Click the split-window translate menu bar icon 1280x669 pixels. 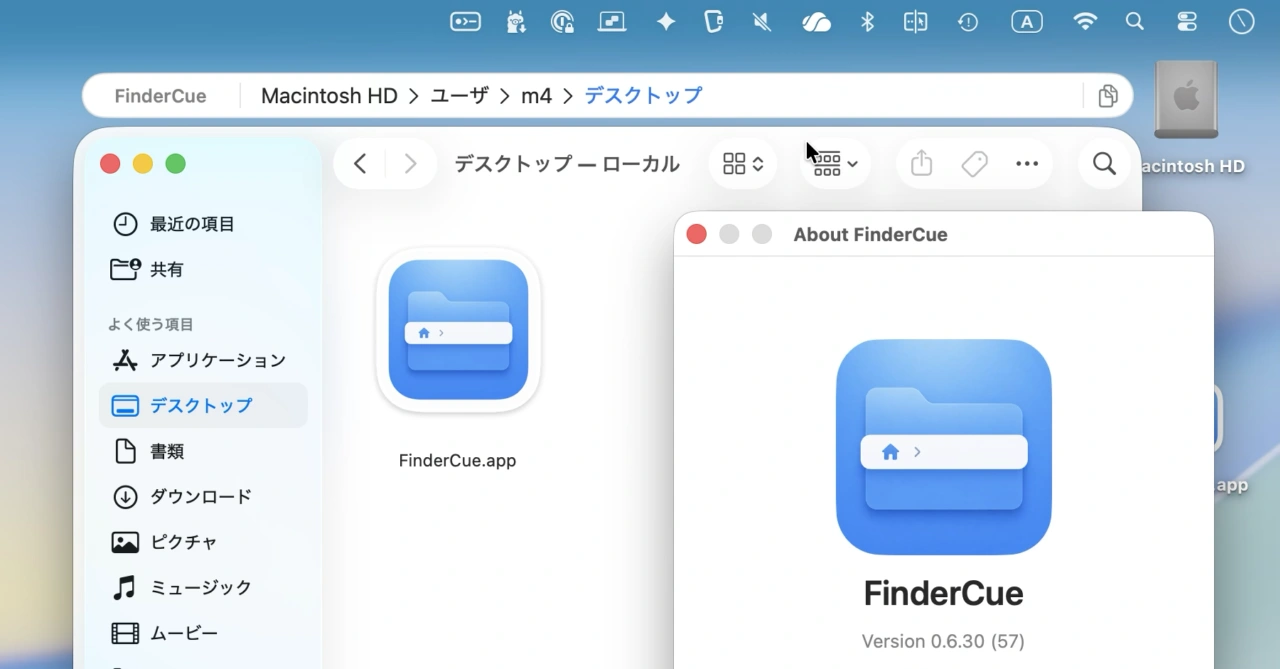pos(915,22)
